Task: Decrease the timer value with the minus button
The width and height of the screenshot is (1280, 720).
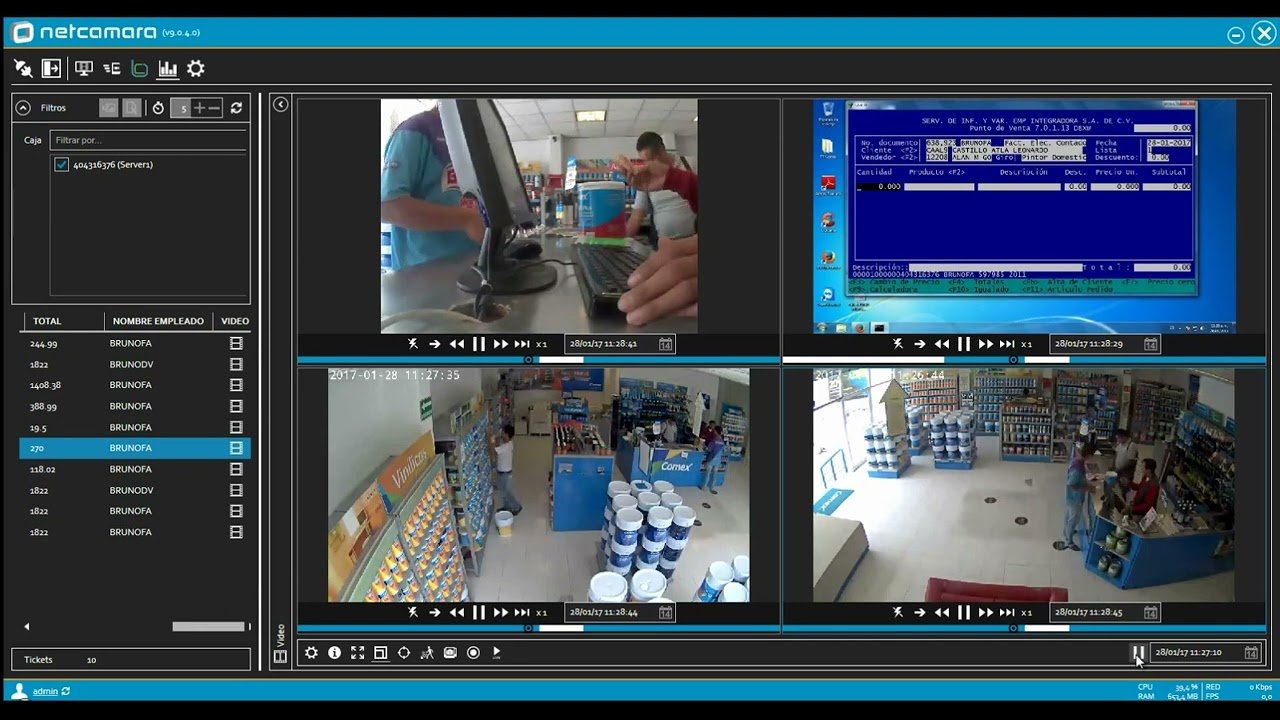Action: (214, 108)
